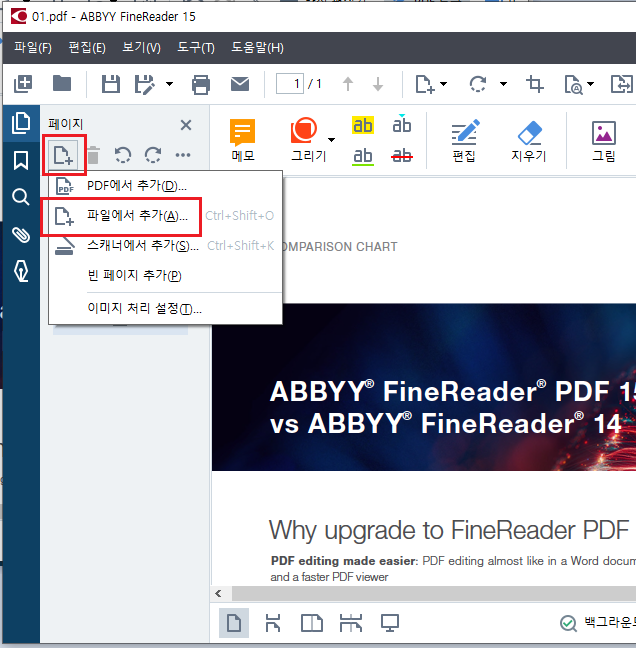
Task: Select the Crop pages tool
Action: [x=535, y=84]
